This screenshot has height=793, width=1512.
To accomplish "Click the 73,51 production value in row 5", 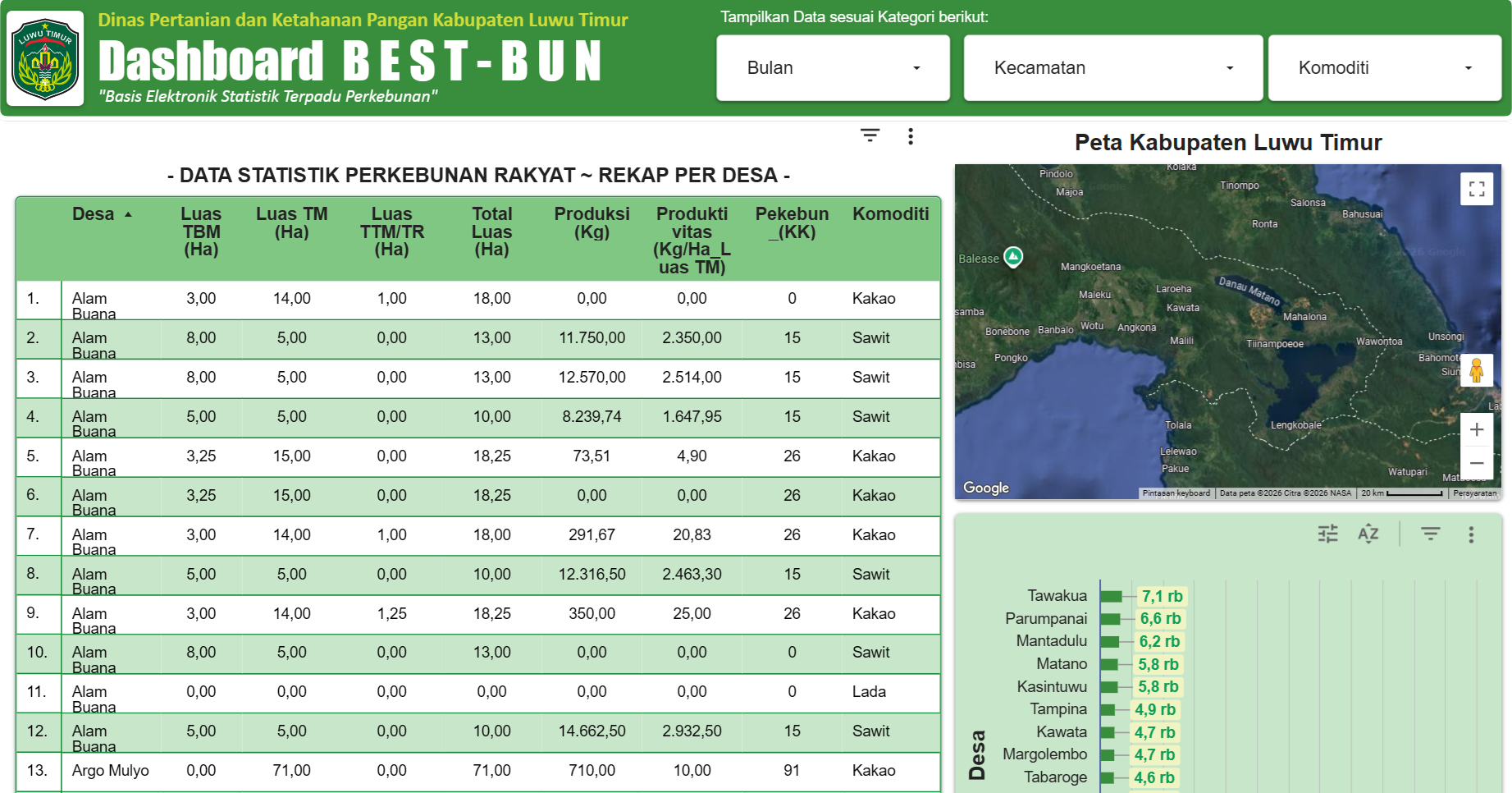I will click(592, 456).
